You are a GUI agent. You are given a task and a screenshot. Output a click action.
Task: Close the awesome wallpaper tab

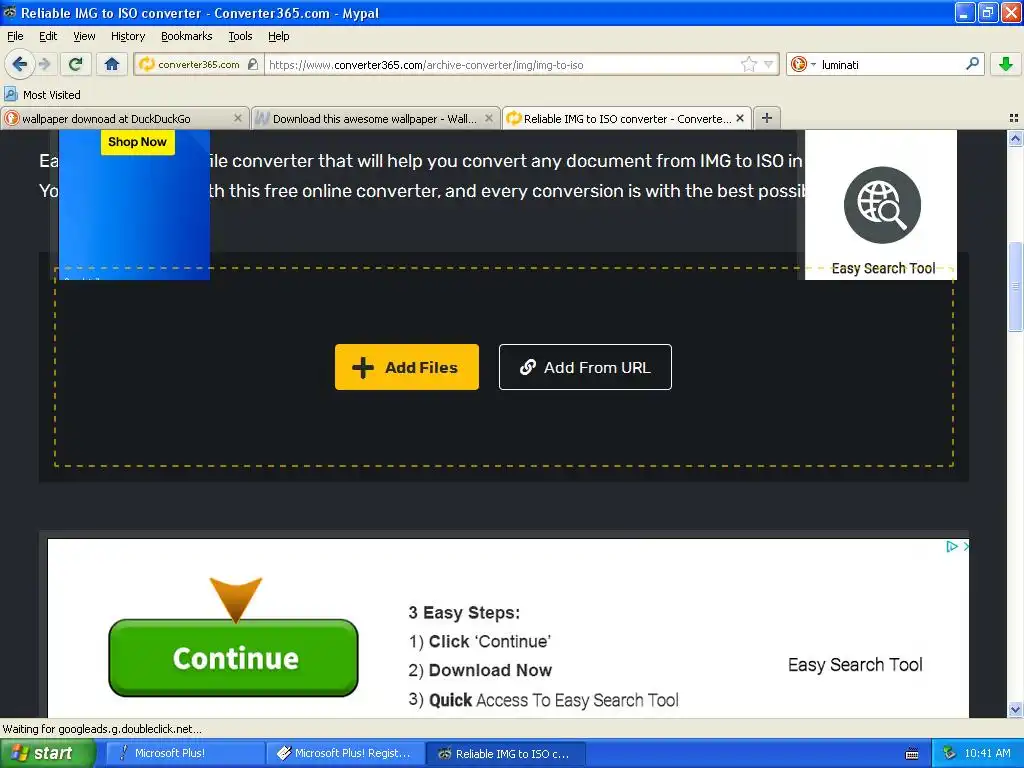pos(488,118)
